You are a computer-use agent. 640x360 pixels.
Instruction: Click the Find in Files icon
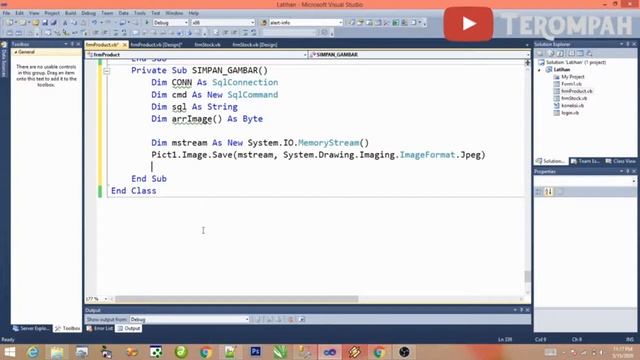(264, 22)
